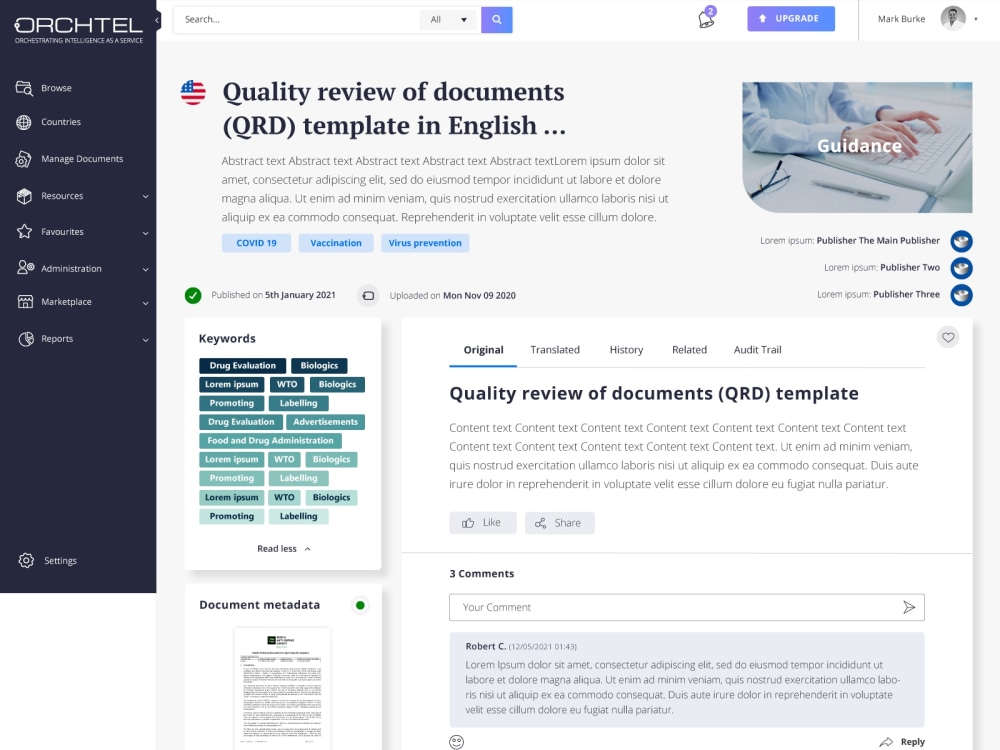Click the Marketplace storefront icon

point(25,302)
